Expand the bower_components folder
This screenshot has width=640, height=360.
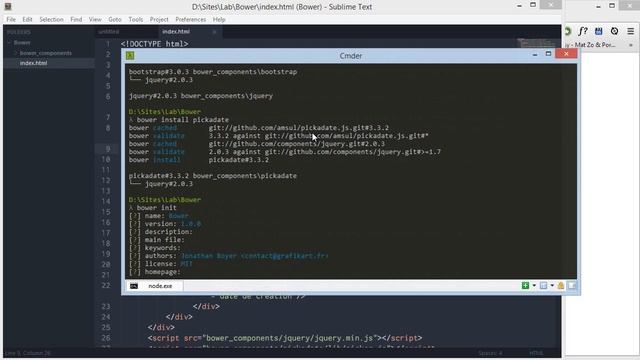pyautogui.click(x=16, y=53)
